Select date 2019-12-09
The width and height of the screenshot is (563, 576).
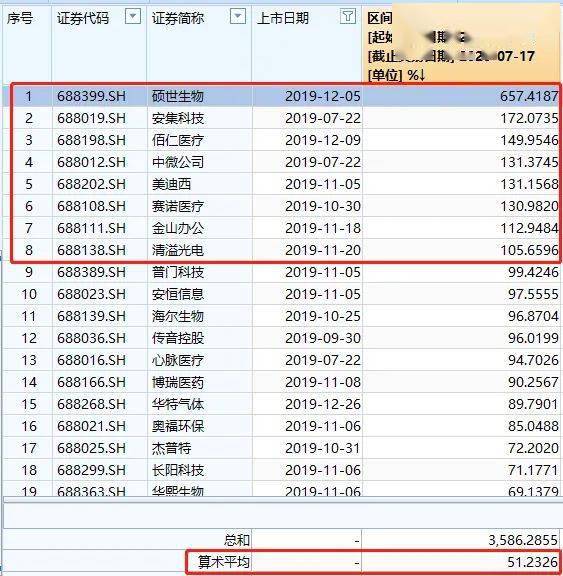coord(323,140)
